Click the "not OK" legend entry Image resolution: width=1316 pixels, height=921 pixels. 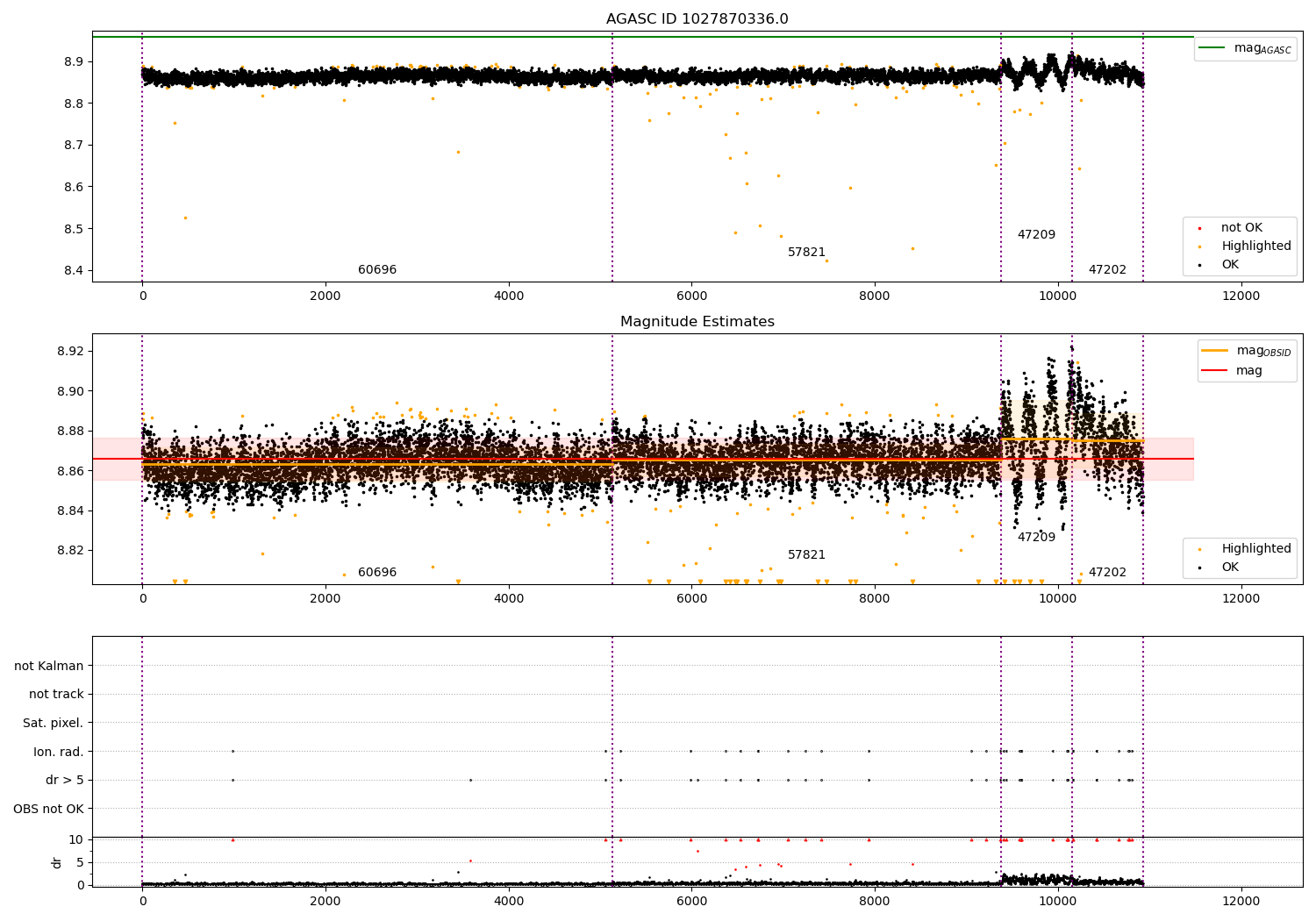[1241, 228]
